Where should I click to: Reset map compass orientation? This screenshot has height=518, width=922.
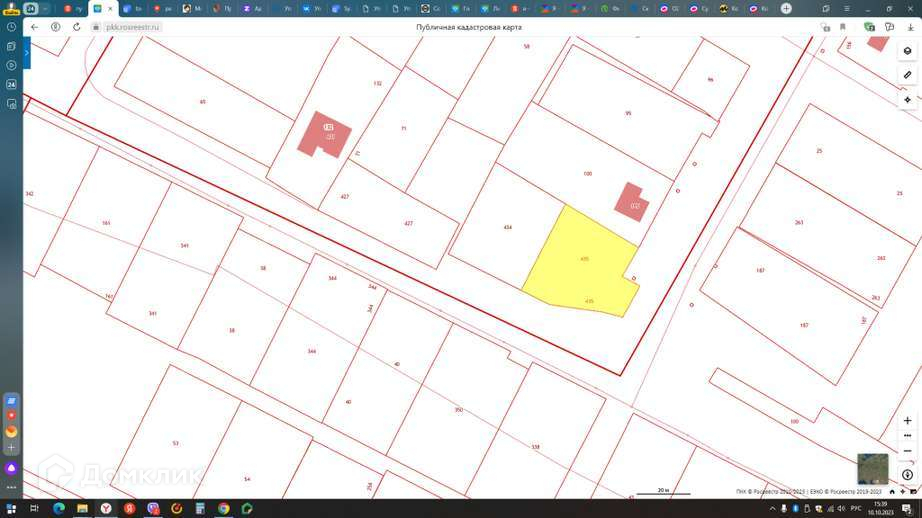click(907, 474)
